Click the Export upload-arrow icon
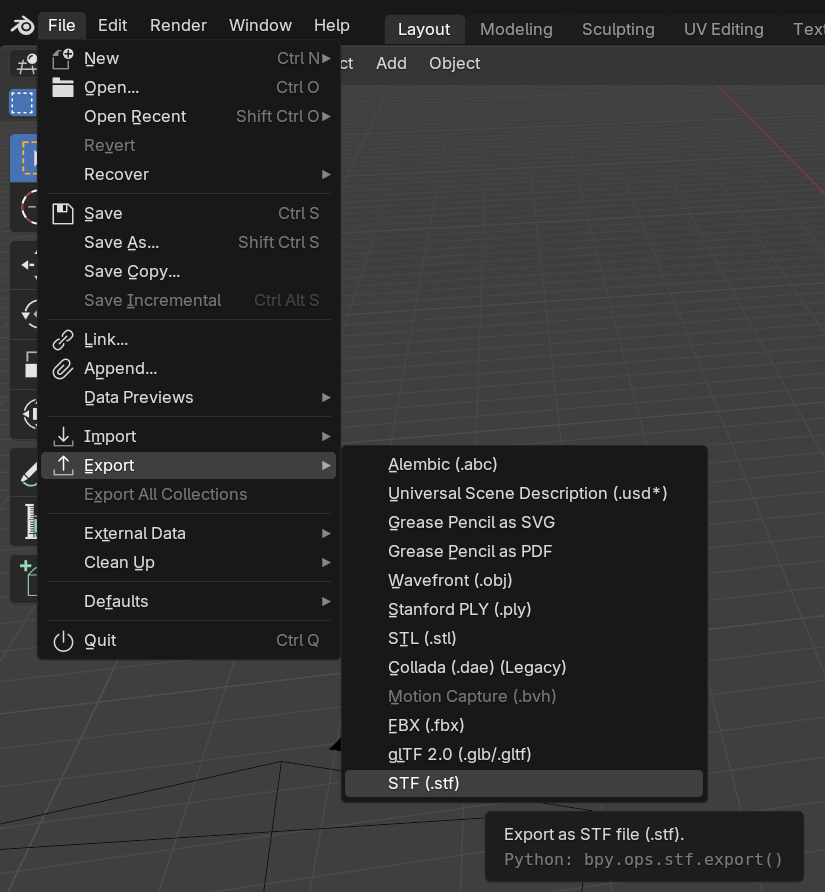Screen dimensions: 825x892 [63, 465]
